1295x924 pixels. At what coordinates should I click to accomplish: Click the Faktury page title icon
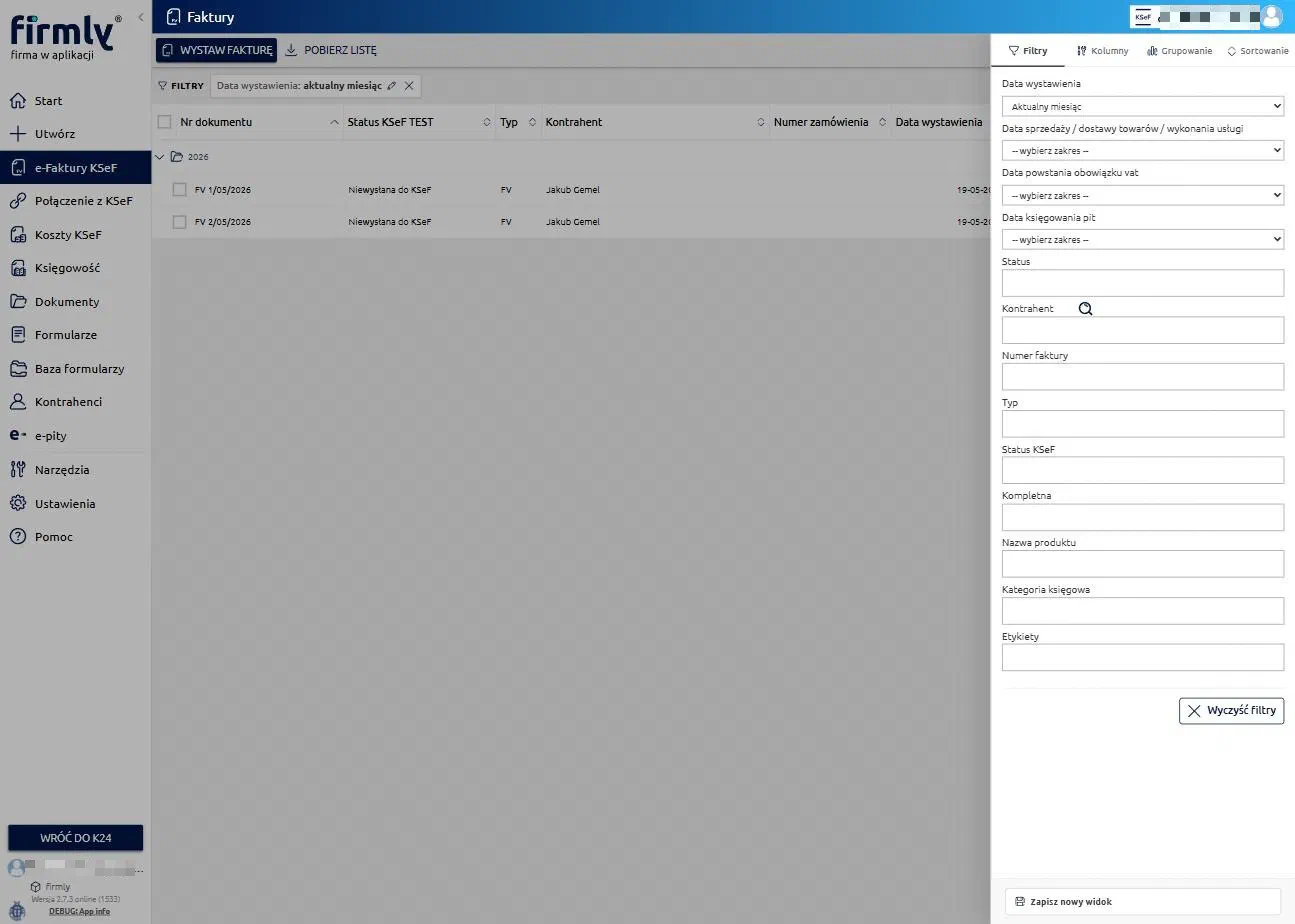point(173,17)
